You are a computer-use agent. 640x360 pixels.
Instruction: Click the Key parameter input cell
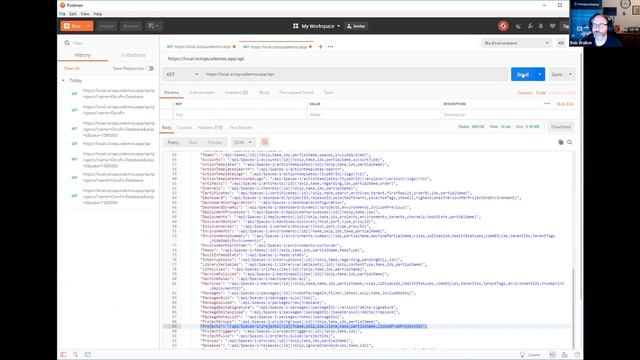[240, 115]
